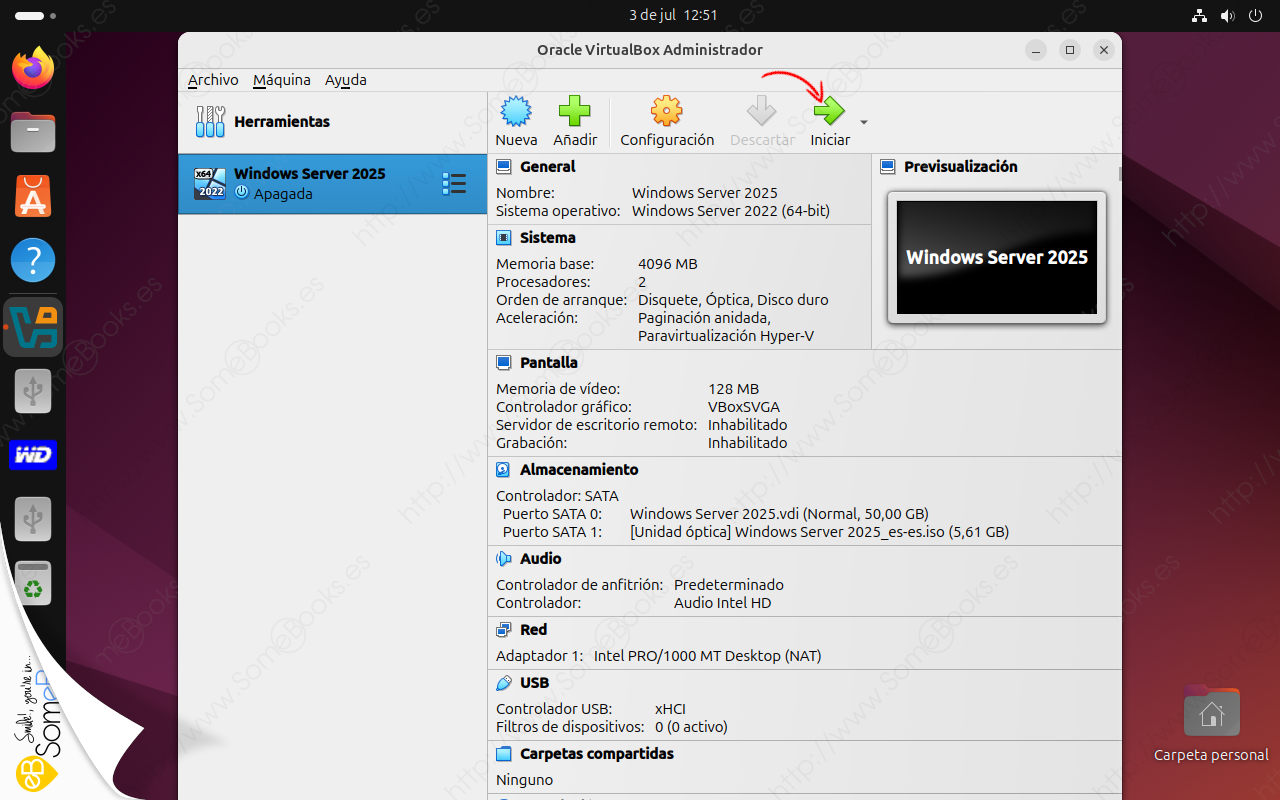Open Configuración gear icon in toolbar
The height and width of the screenshot is (800, 1280).
[x=666, y=112]
